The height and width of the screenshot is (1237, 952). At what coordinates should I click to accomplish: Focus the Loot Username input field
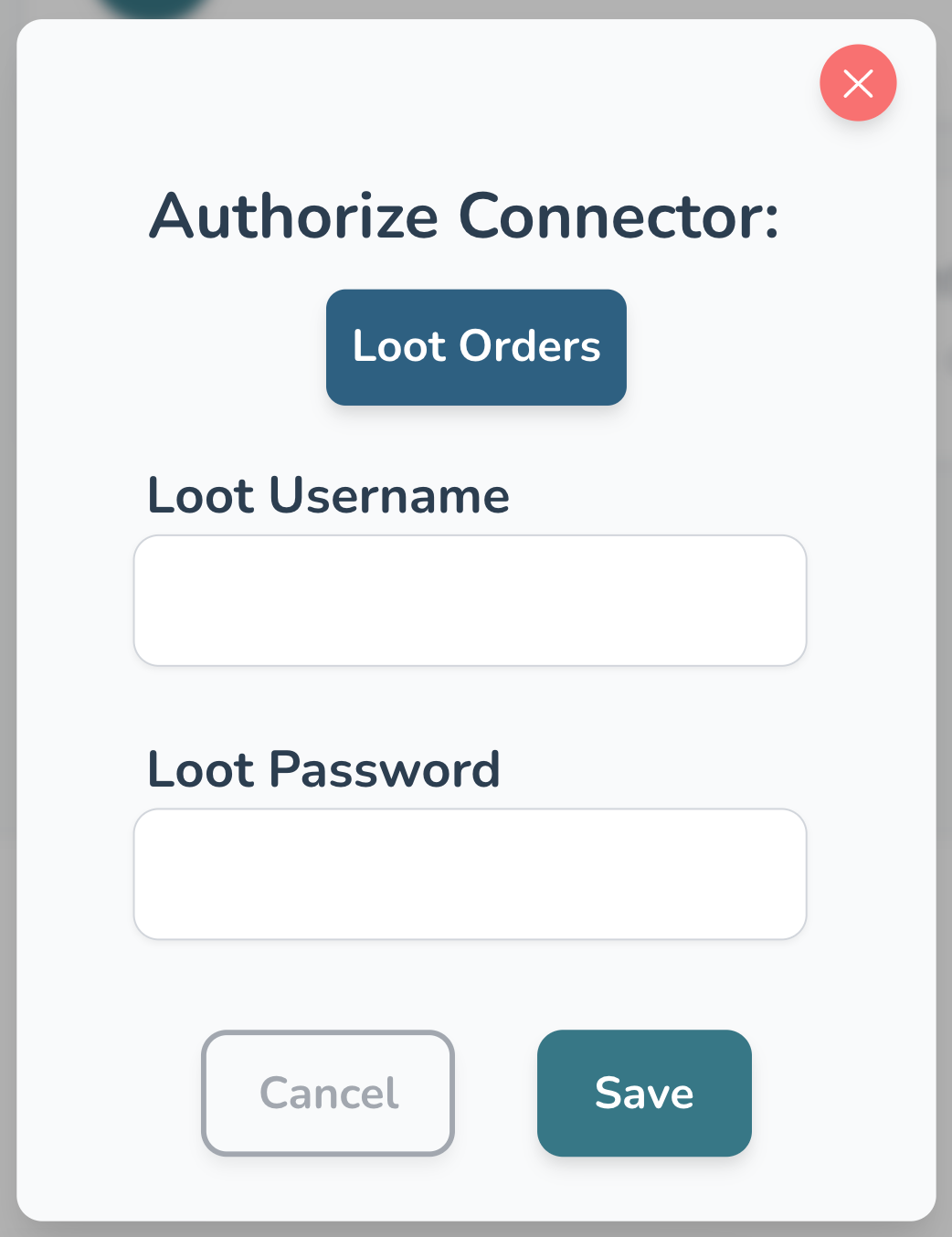470,600
